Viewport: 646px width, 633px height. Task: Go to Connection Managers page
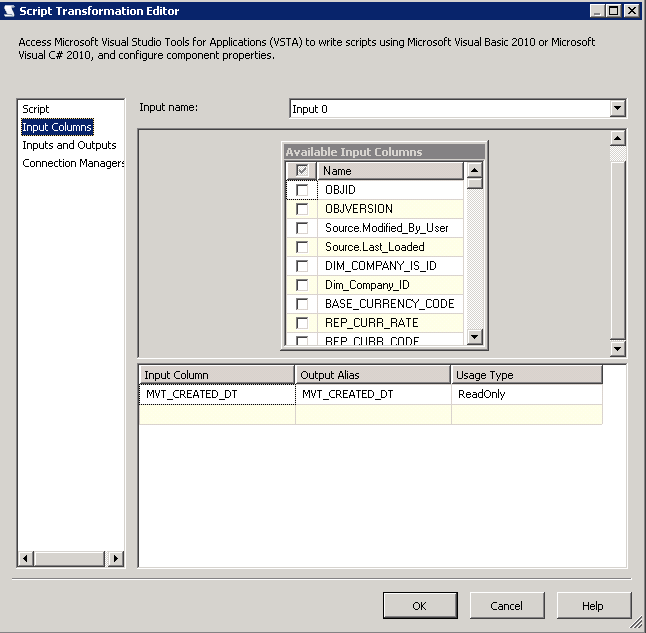(73, 163)
